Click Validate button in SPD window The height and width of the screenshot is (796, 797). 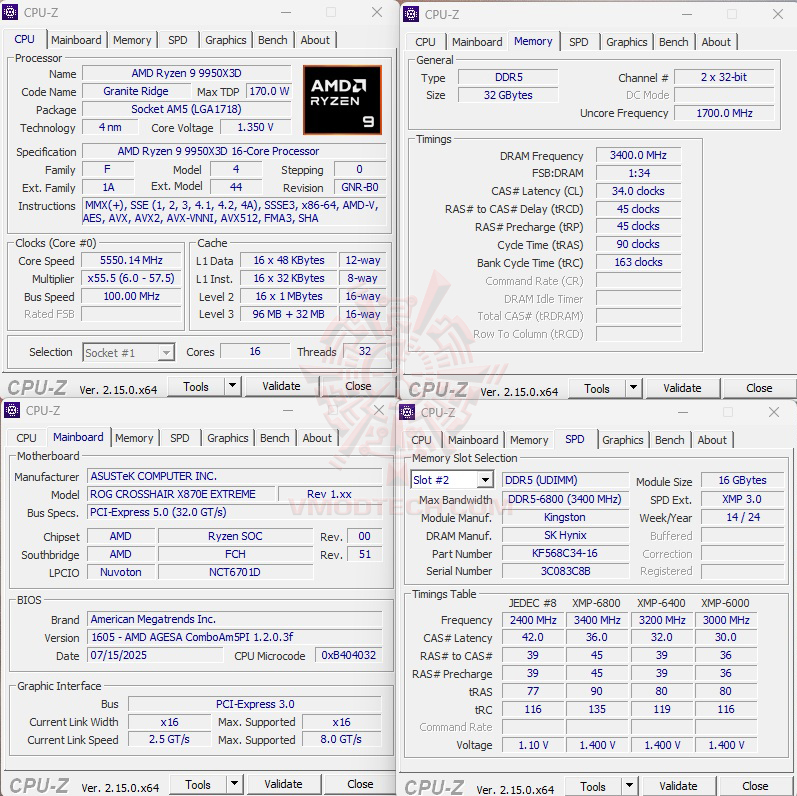678,786
